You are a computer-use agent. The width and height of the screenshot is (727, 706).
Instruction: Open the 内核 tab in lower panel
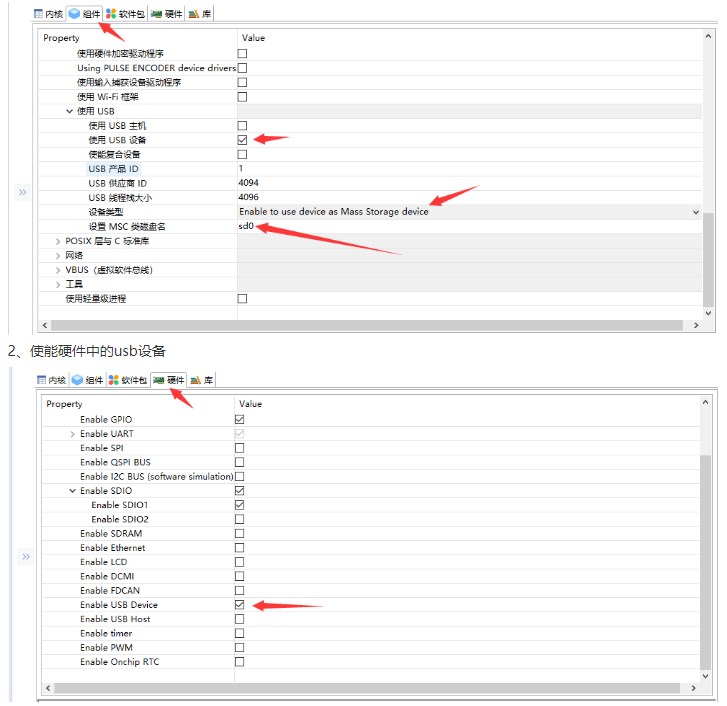tap(51, 380)
